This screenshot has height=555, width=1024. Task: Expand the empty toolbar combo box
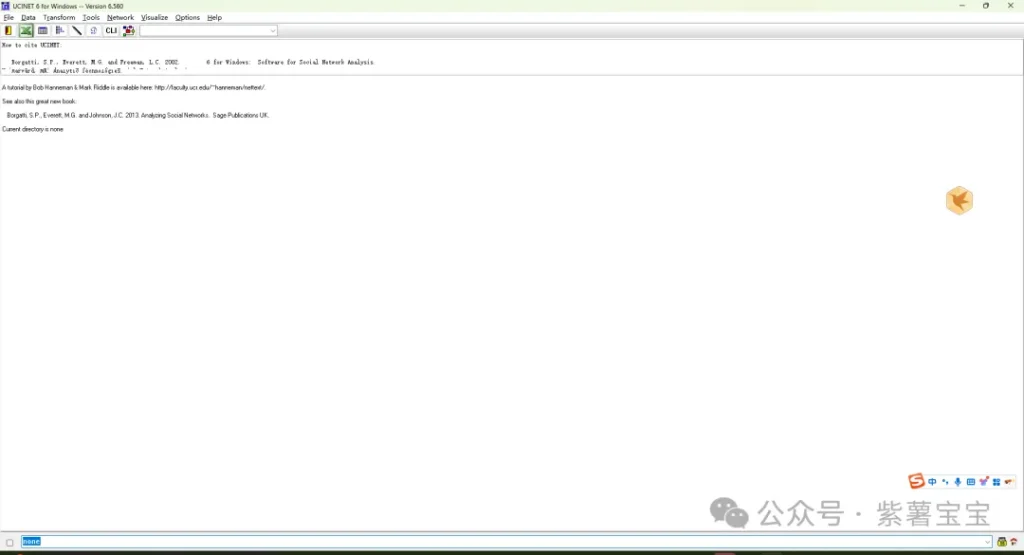click(272, 31)
